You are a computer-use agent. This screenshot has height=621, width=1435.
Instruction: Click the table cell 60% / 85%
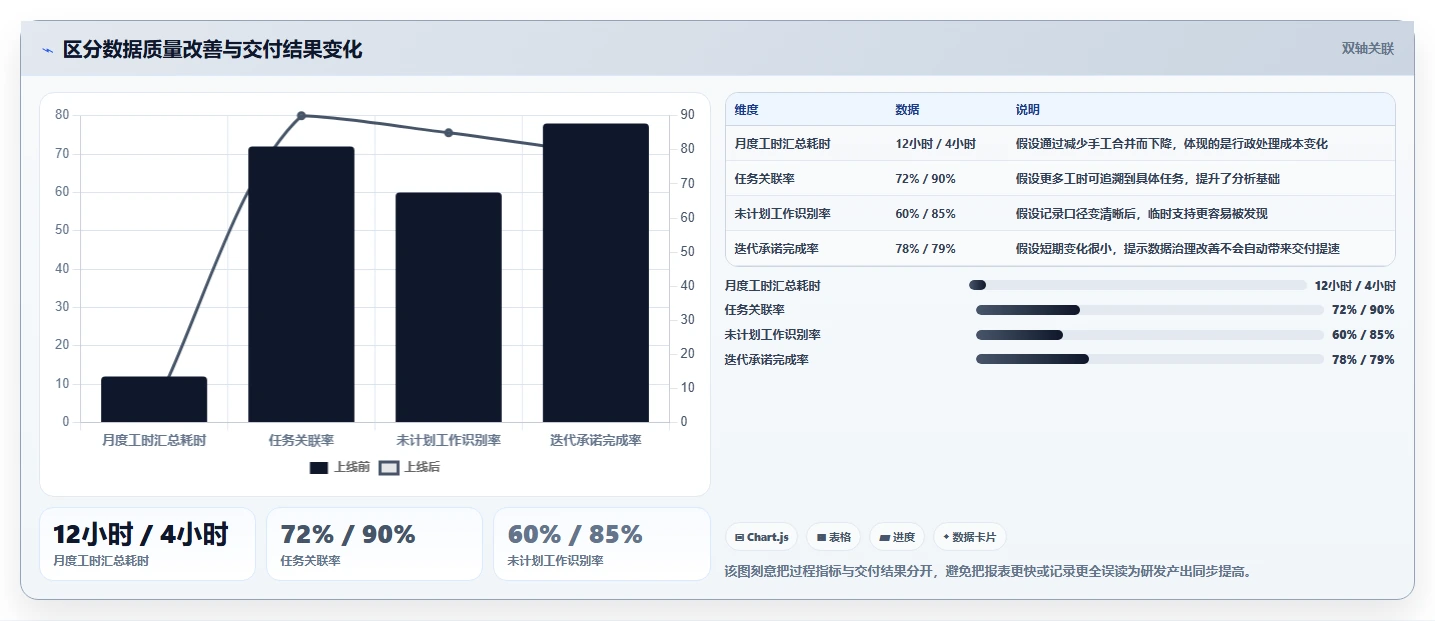click(x=925, y=214)
